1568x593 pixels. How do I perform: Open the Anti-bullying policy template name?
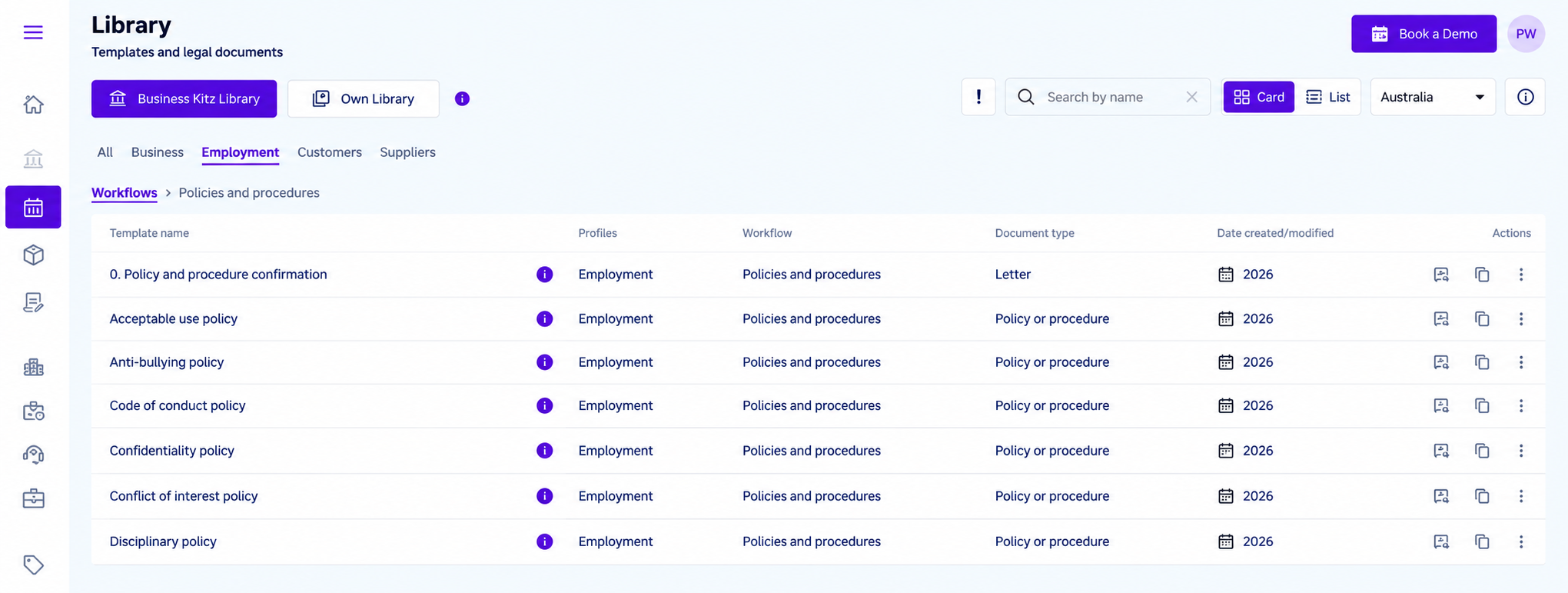[x=167, y=362]
